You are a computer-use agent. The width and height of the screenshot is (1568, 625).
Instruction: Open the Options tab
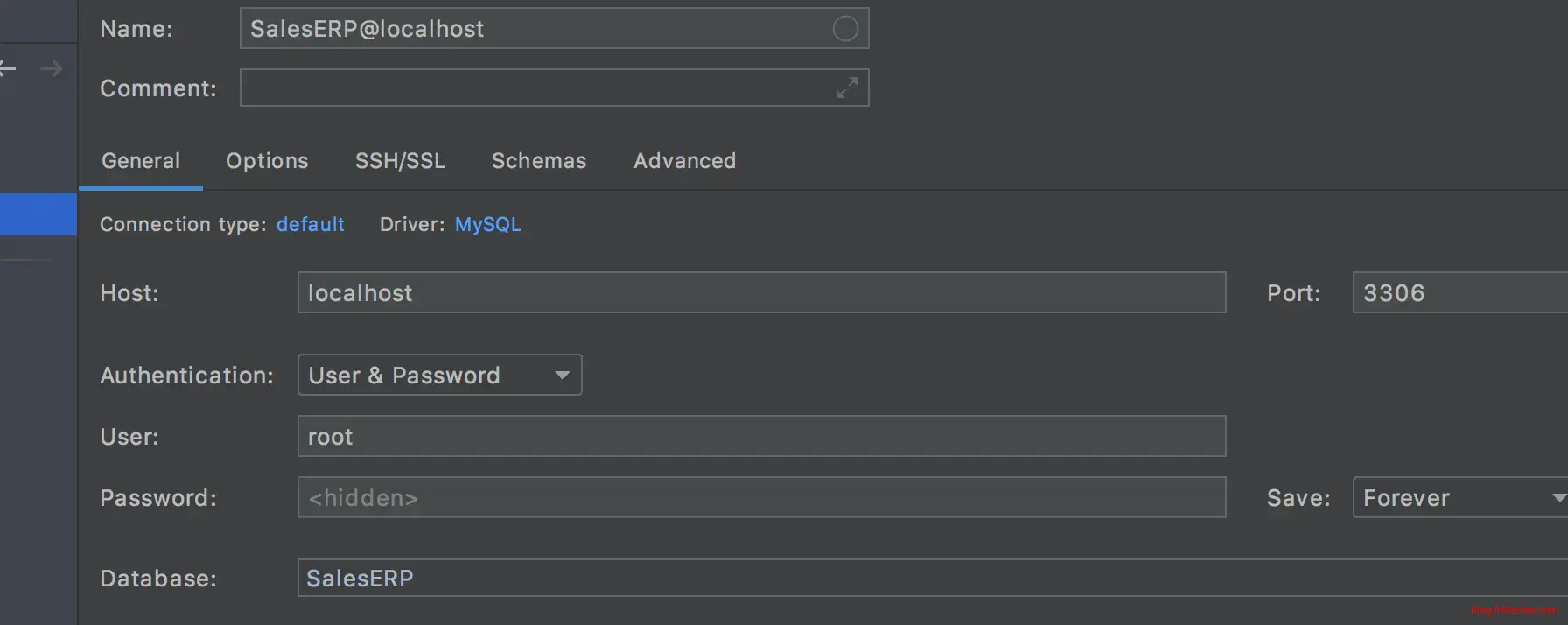point(267,161)
